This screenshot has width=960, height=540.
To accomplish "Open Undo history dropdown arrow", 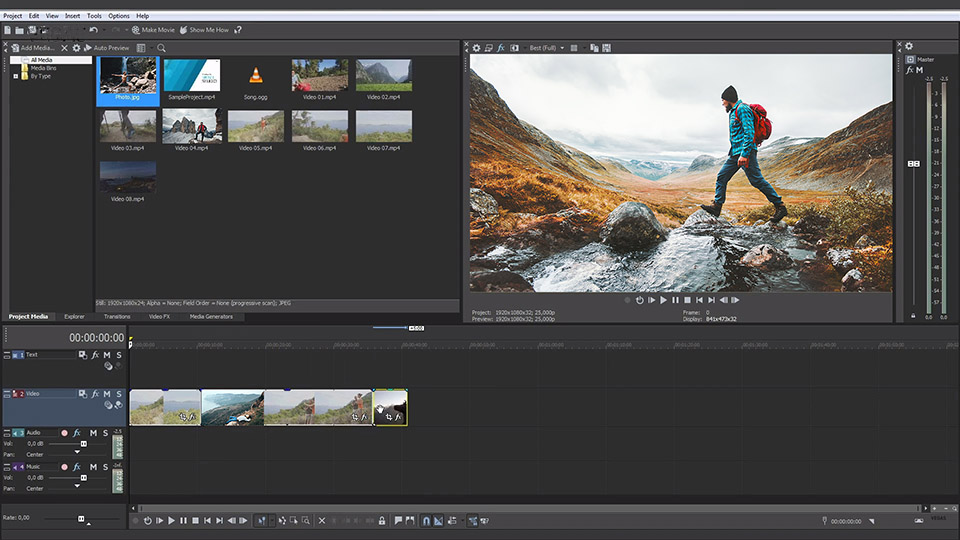I will coord(103,29).
